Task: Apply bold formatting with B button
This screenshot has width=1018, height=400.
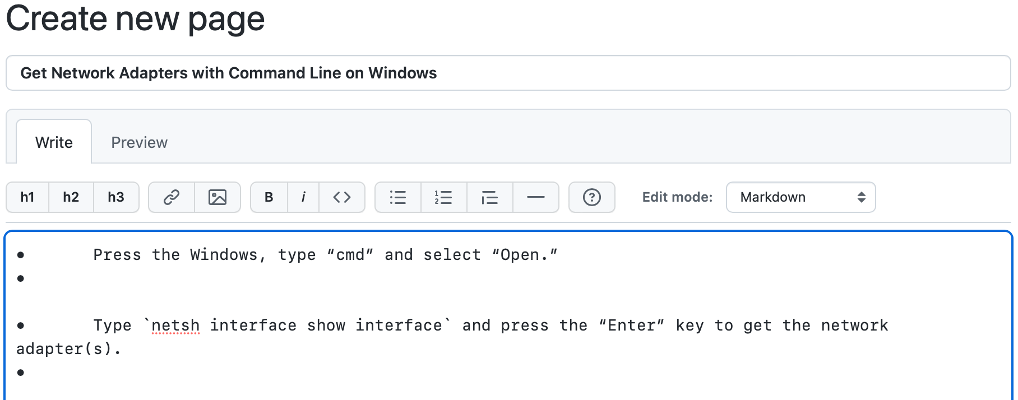Action: click(x=269, y=197)
